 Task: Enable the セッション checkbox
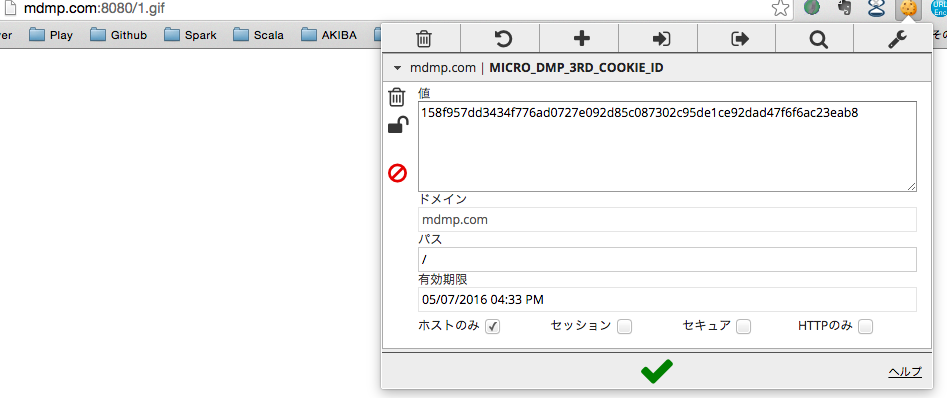point(624,327)
